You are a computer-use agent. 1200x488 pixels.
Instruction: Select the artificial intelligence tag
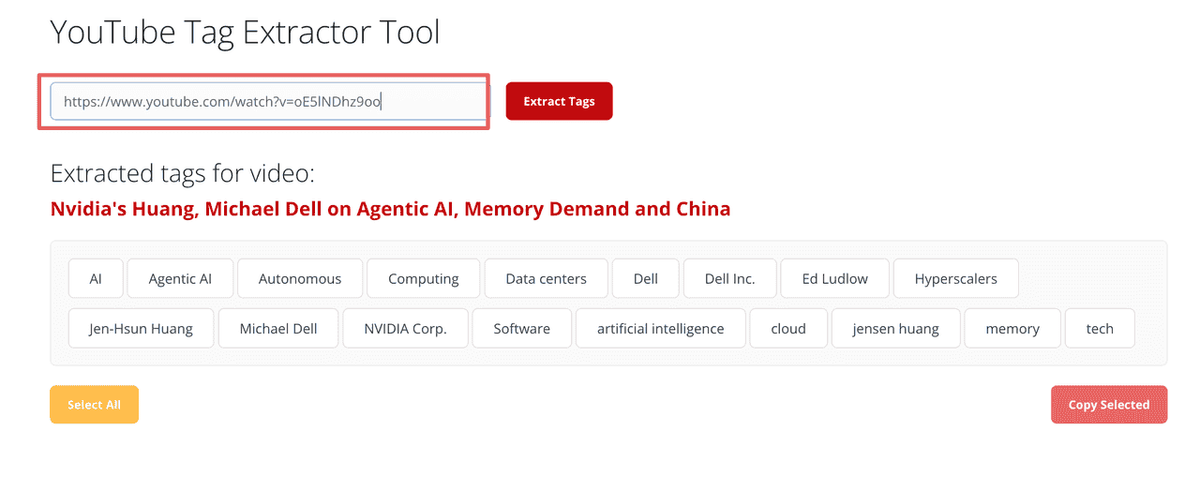661,328
